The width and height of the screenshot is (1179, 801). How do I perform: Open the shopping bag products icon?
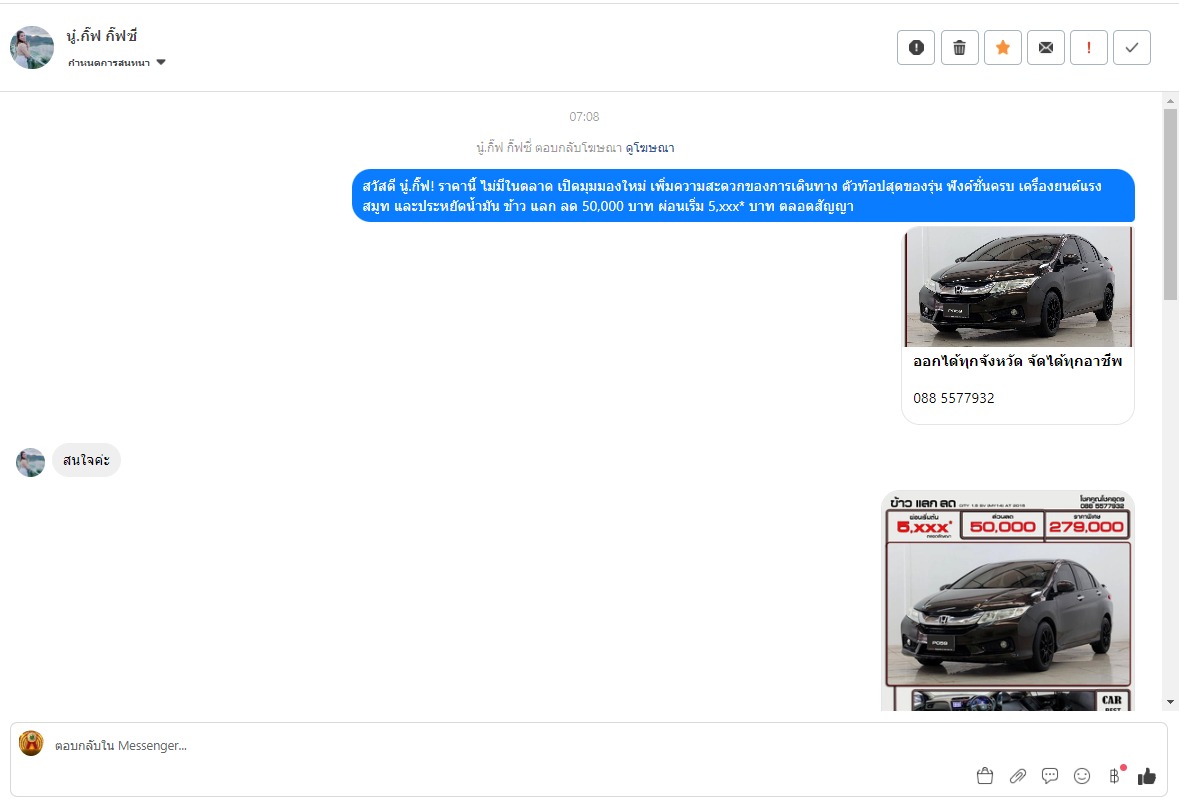click(x=985, y=776)
